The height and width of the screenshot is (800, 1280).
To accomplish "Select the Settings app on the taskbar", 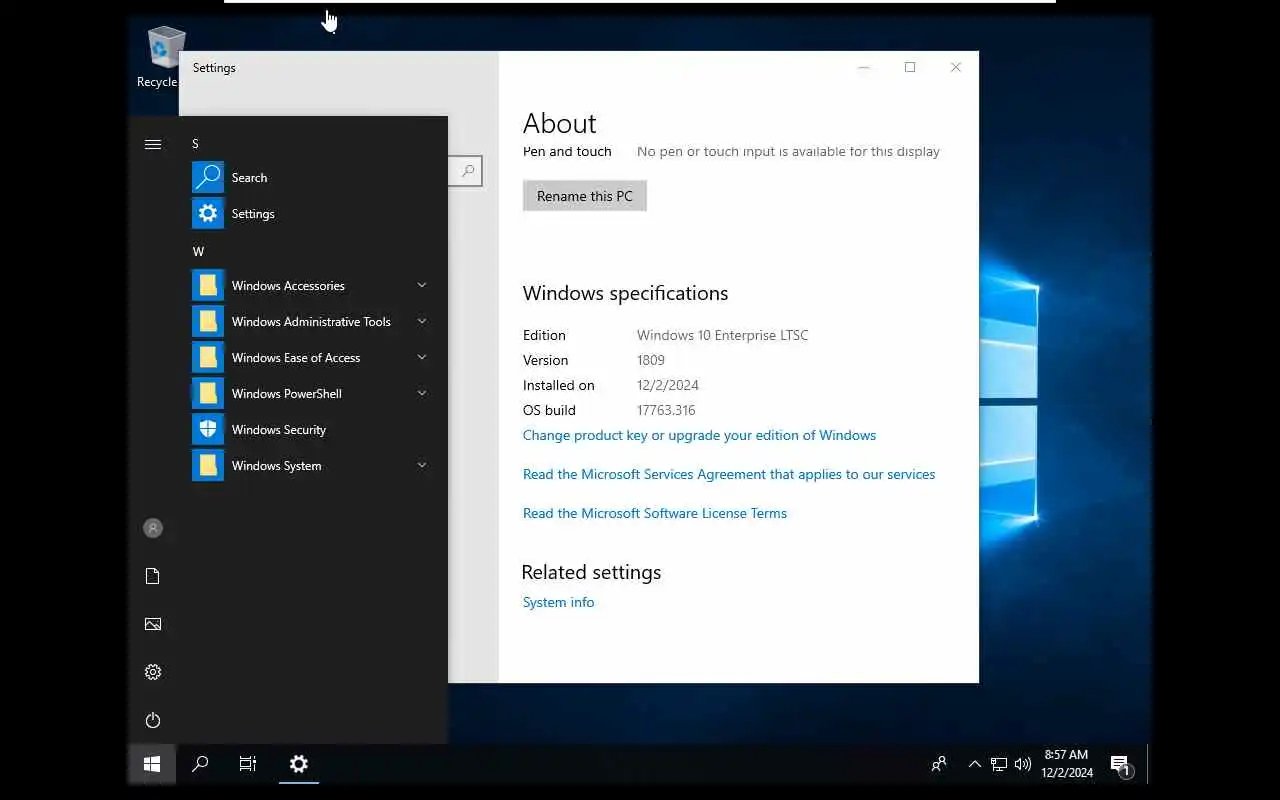I will pyautogui.click(x=298, y=764).
